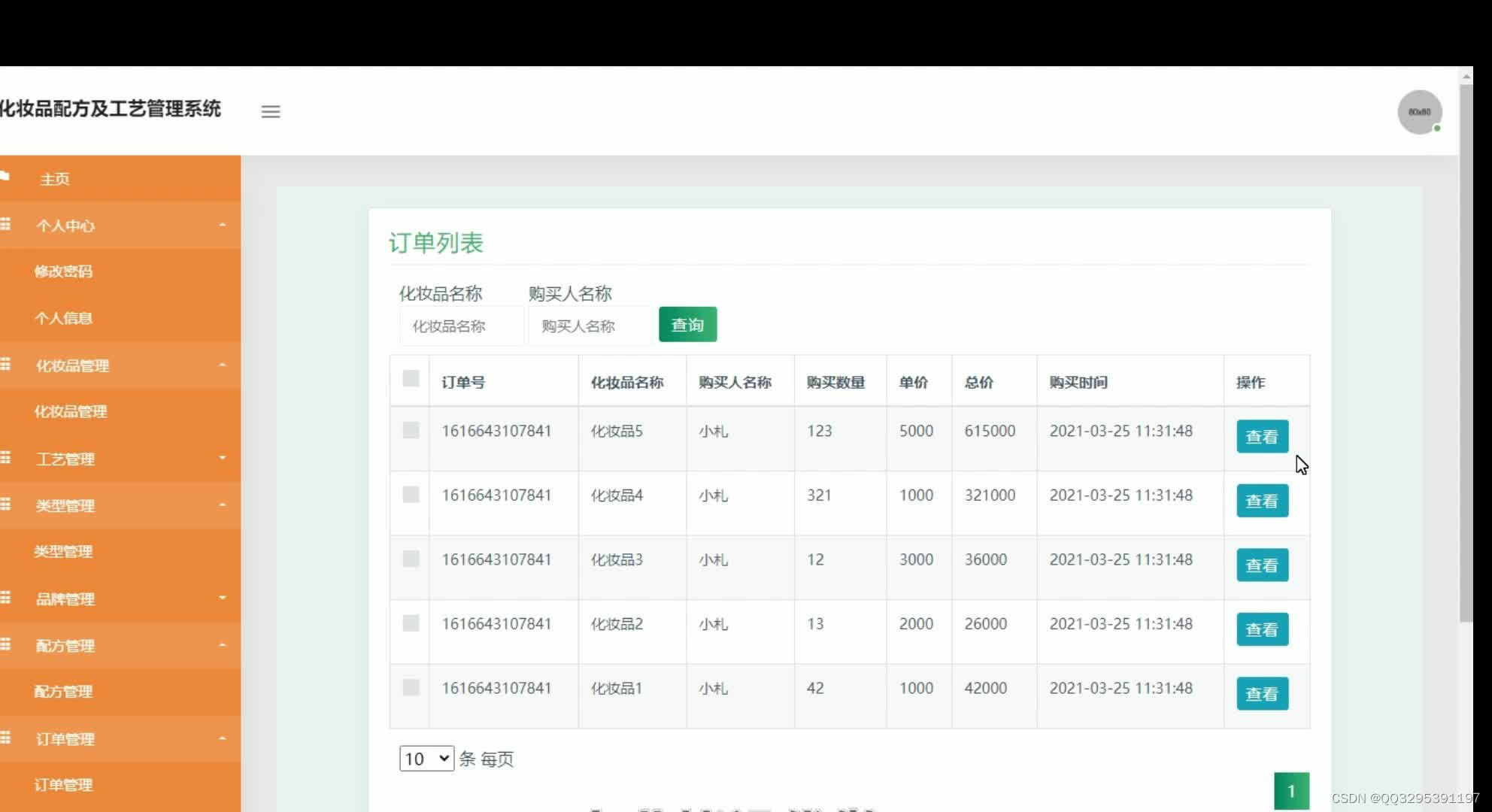The height and width of the screenshot is (812, 1492).
Task: Click the home icon beside 主页
Action: click(x=5, y=177)
